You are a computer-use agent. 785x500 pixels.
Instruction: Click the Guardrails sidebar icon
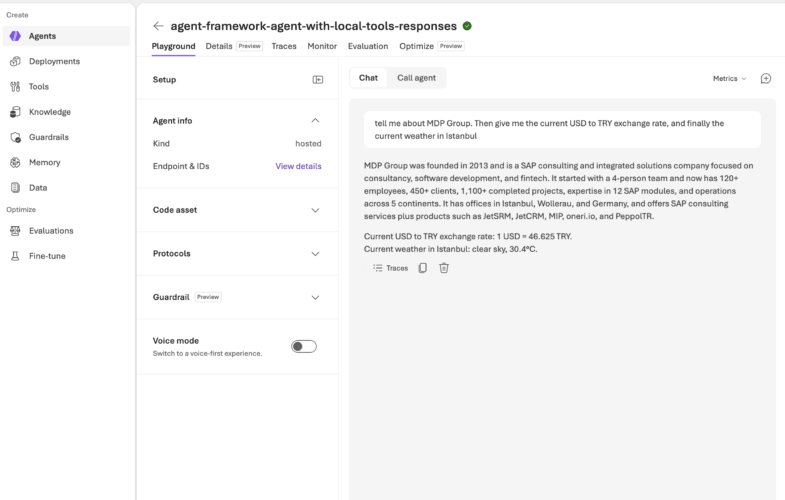(15, 137)
